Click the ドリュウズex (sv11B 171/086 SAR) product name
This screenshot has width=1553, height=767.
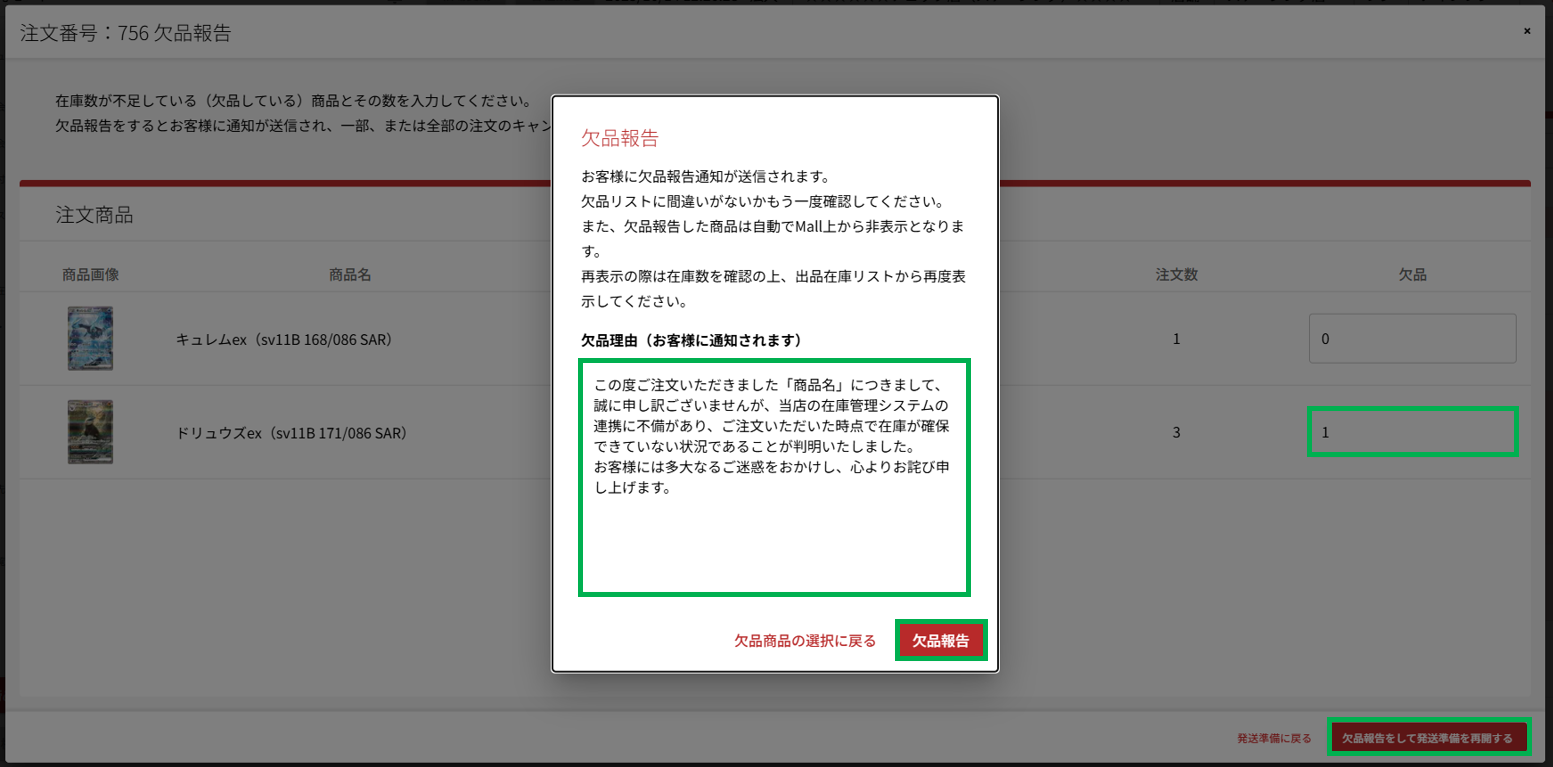click(x=291, y=433)
